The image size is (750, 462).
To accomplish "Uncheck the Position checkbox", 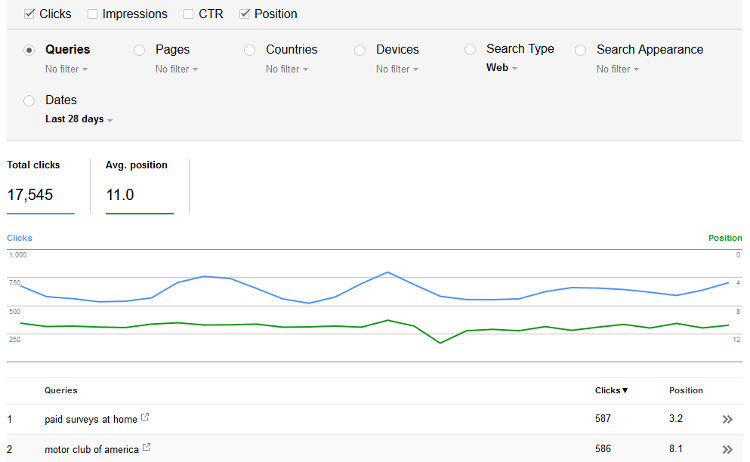I will [x=244, y=14].
